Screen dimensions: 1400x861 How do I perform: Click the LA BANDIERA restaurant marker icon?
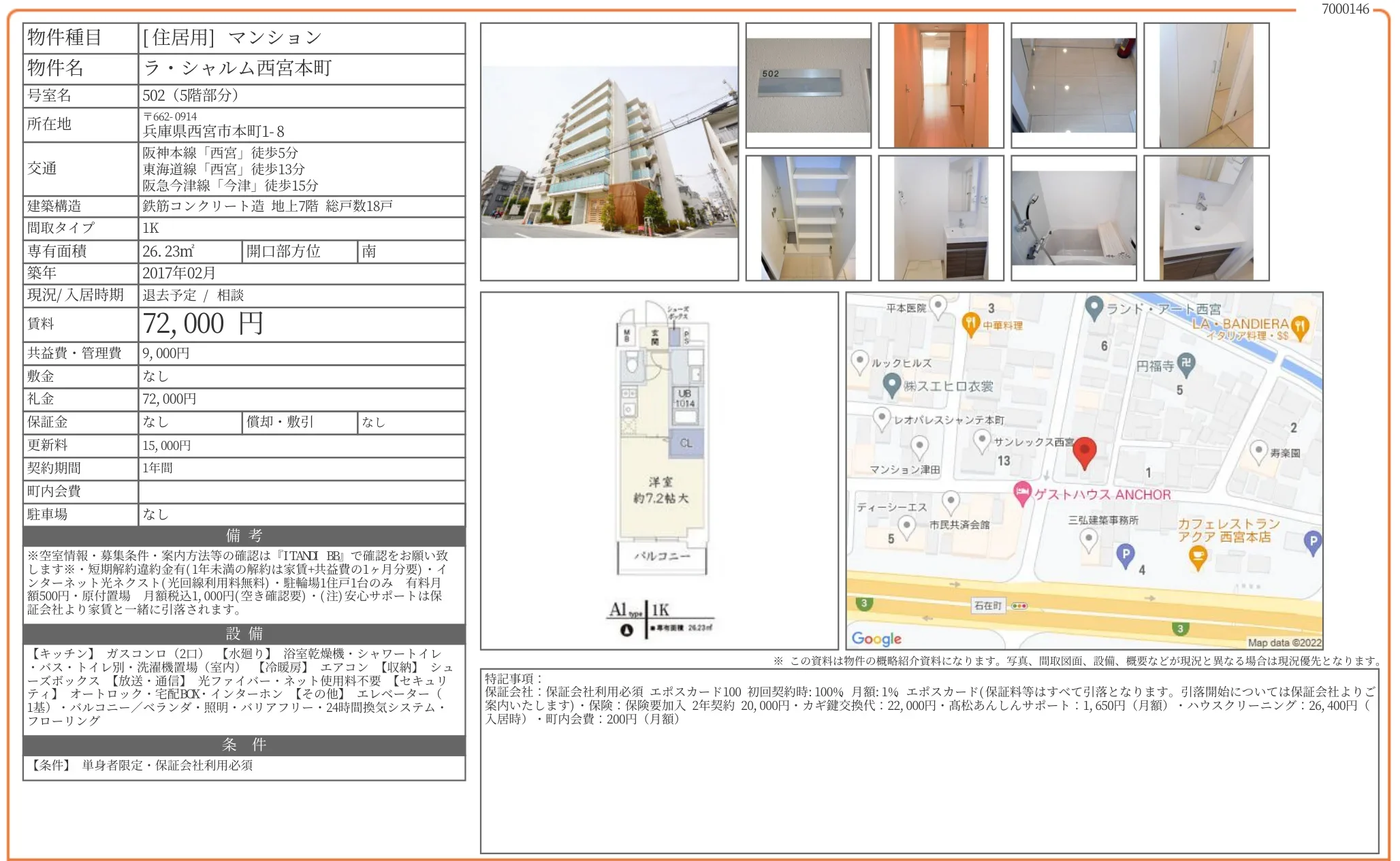click(1299, 327)
